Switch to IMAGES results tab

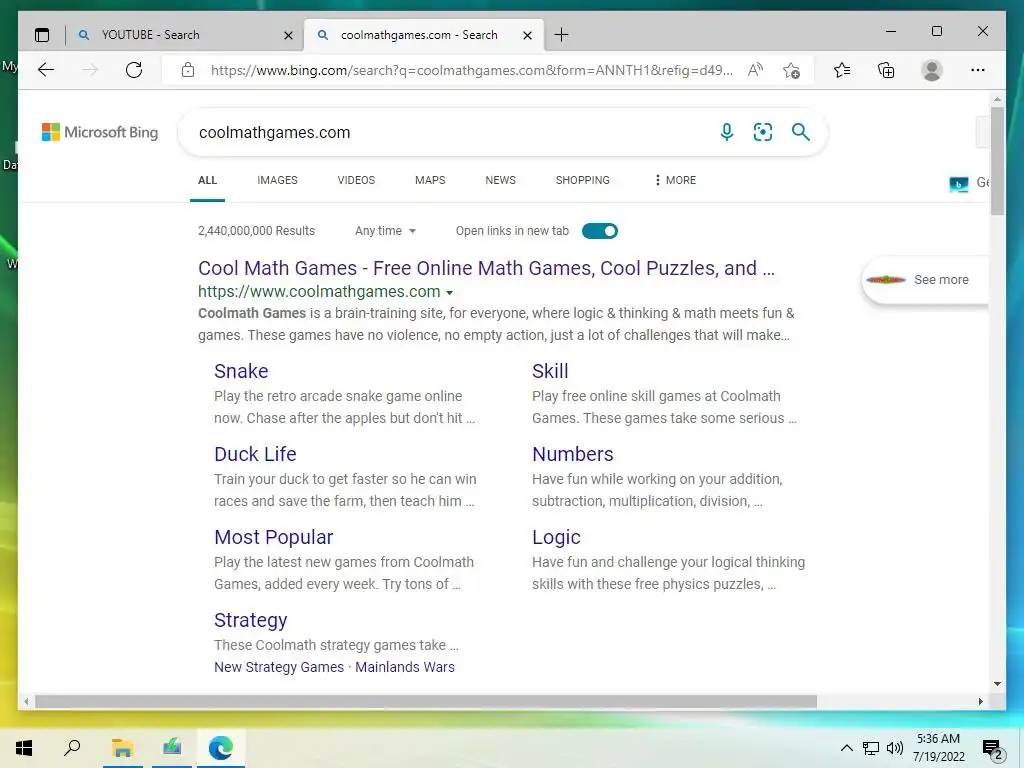(x=277, y=180)
